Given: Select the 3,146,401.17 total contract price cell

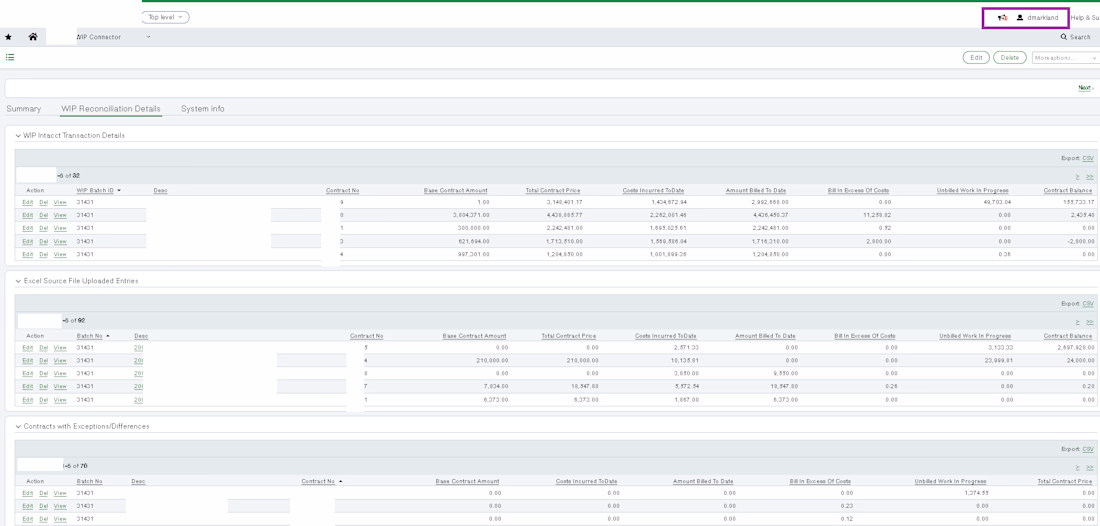Looking at the screenshot, I should pos(565,202).
